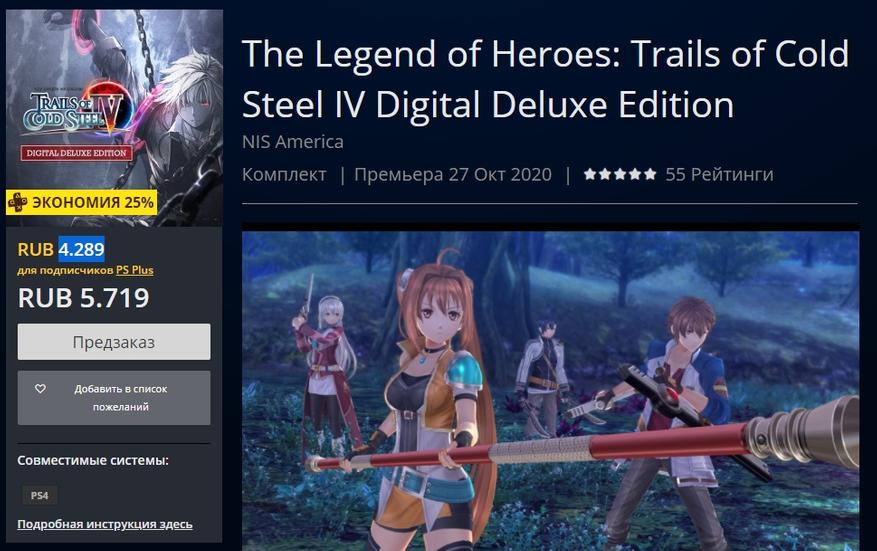The height and width of the screenshot is (551, 877).
Task: Open the PS Plus subscriber link
Action: click(135, 270)
